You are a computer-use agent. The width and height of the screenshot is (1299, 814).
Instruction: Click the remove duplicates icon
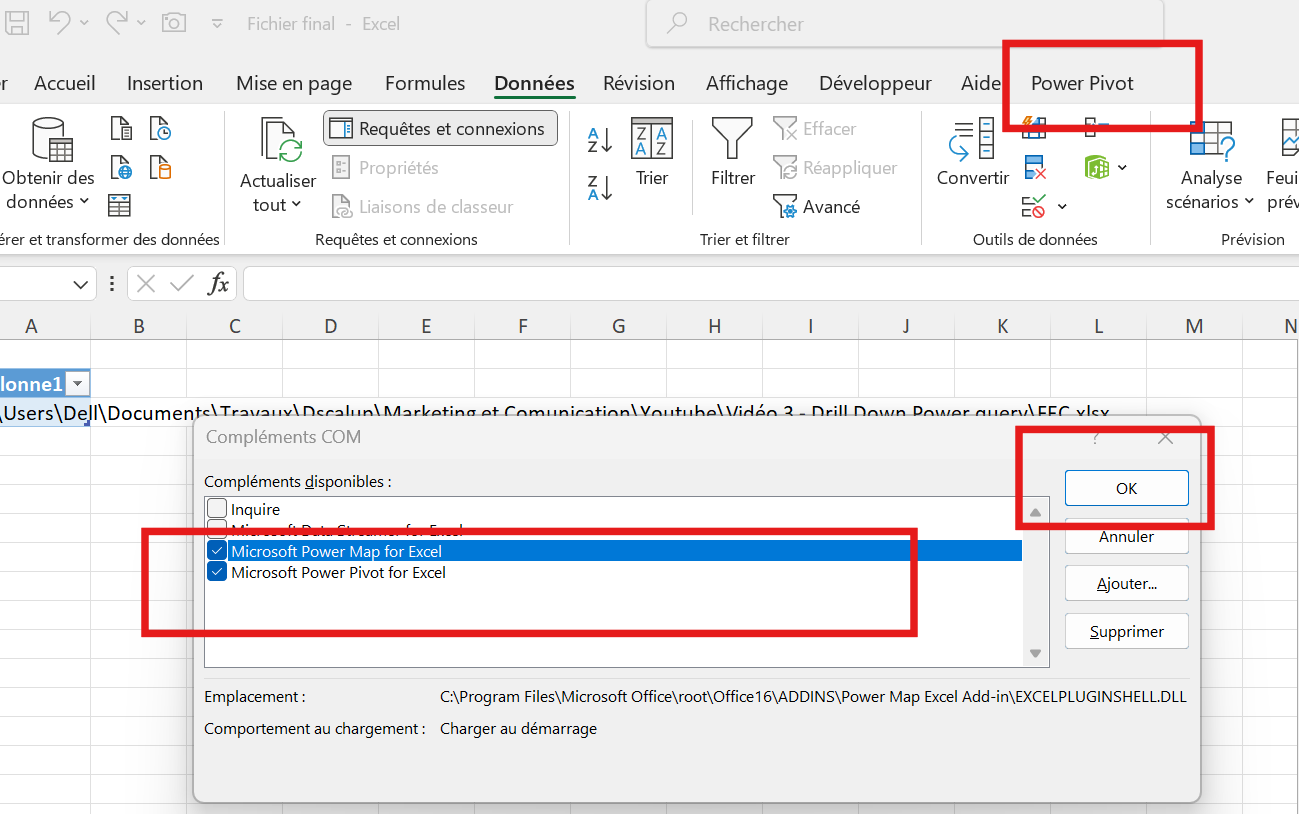tap(1034, 167)
